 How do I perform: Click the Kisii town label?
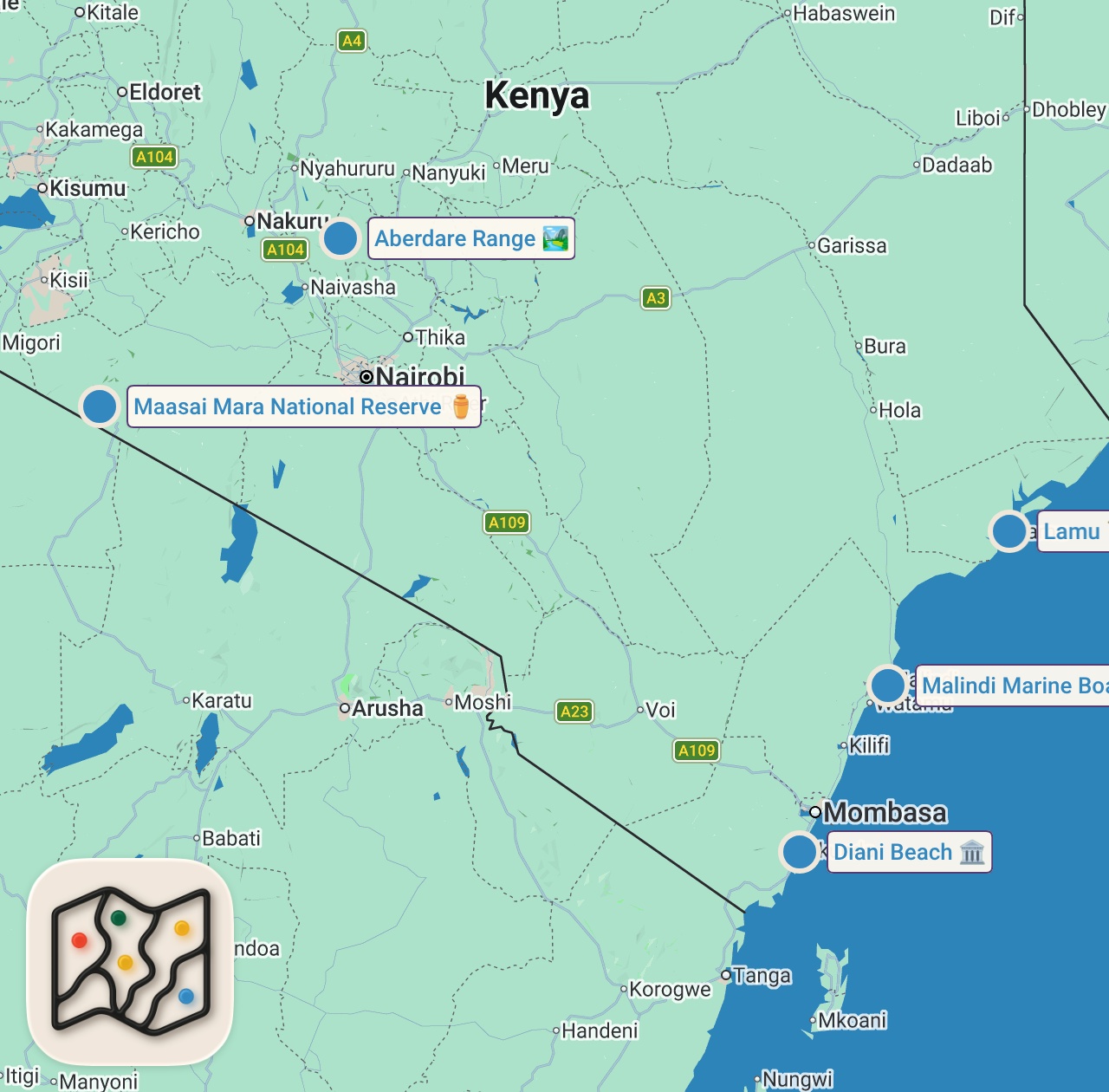point(68,280)
